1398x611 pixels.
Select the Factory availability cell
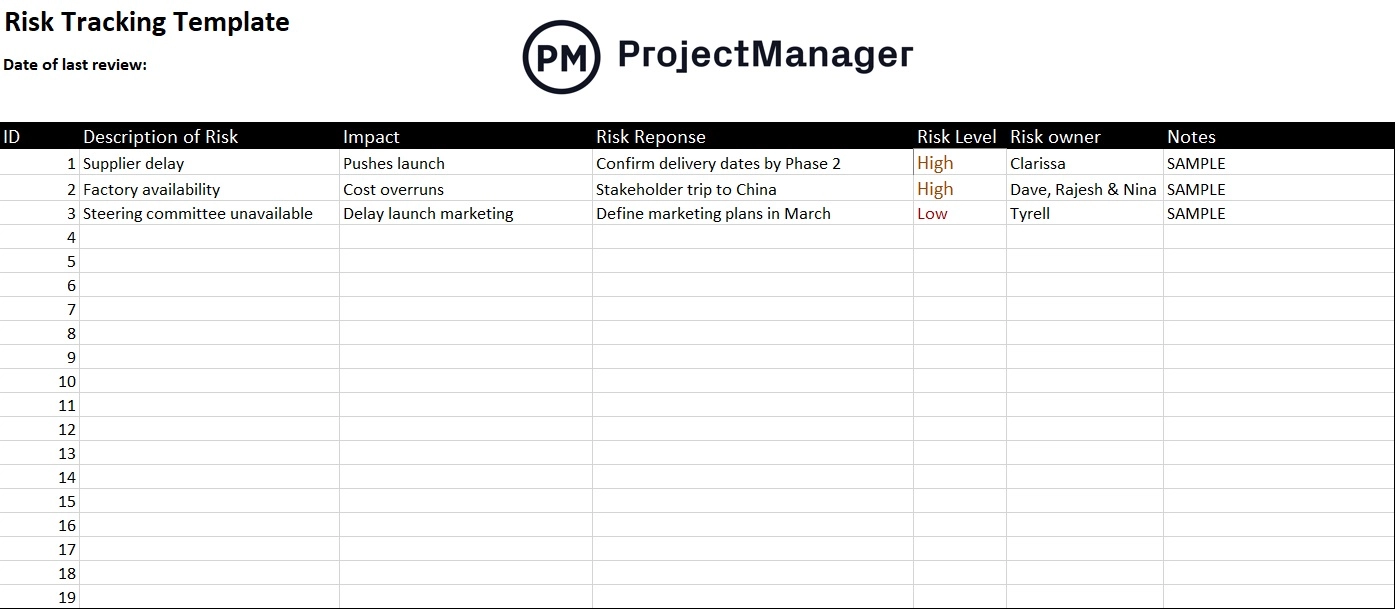pos(151,189)
